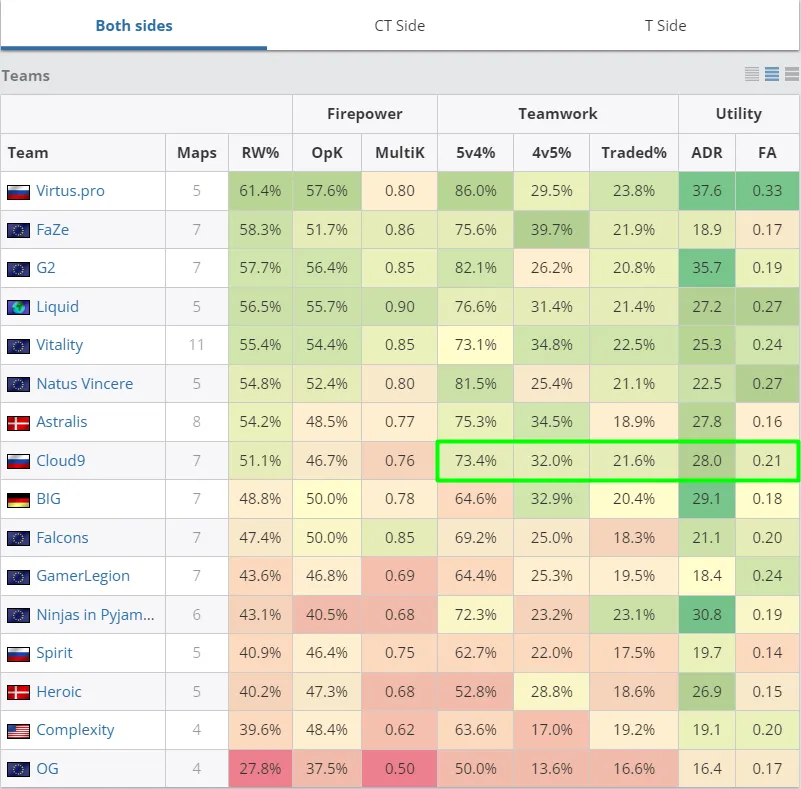Click the Teamwork group header
Viewport: 801px width, 789px height.
click(x=558, y=114)
